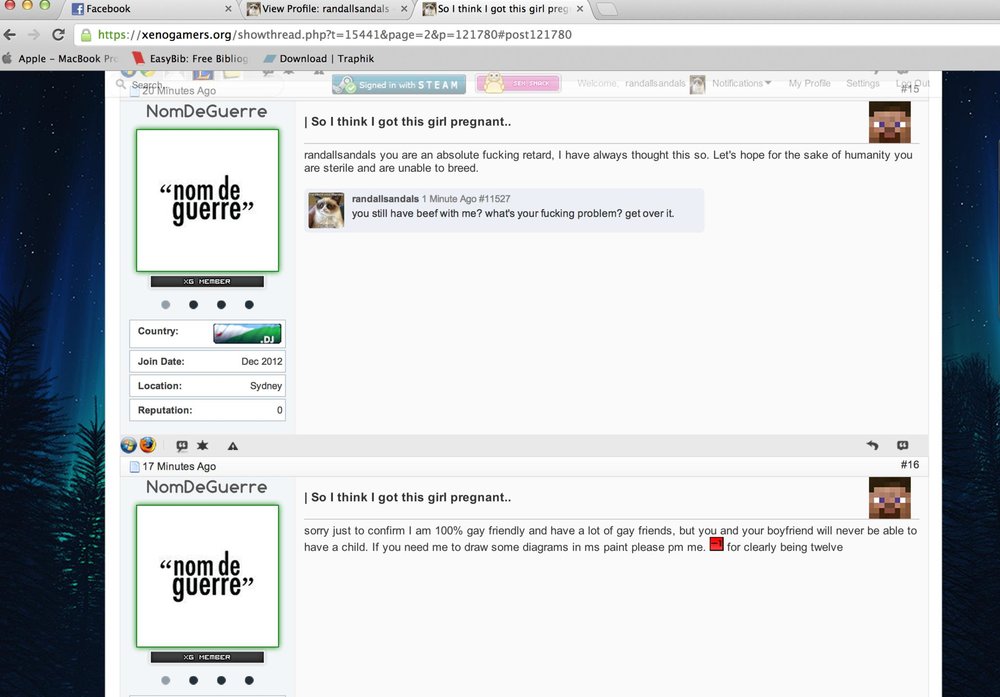Click the randallsandals name in comment
This screenshot has height=697, width=1000.
click(385, 199)
